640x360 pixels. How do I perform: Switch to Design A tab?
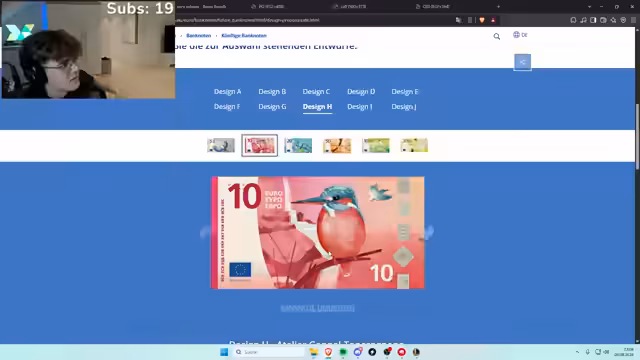[227, 91]
